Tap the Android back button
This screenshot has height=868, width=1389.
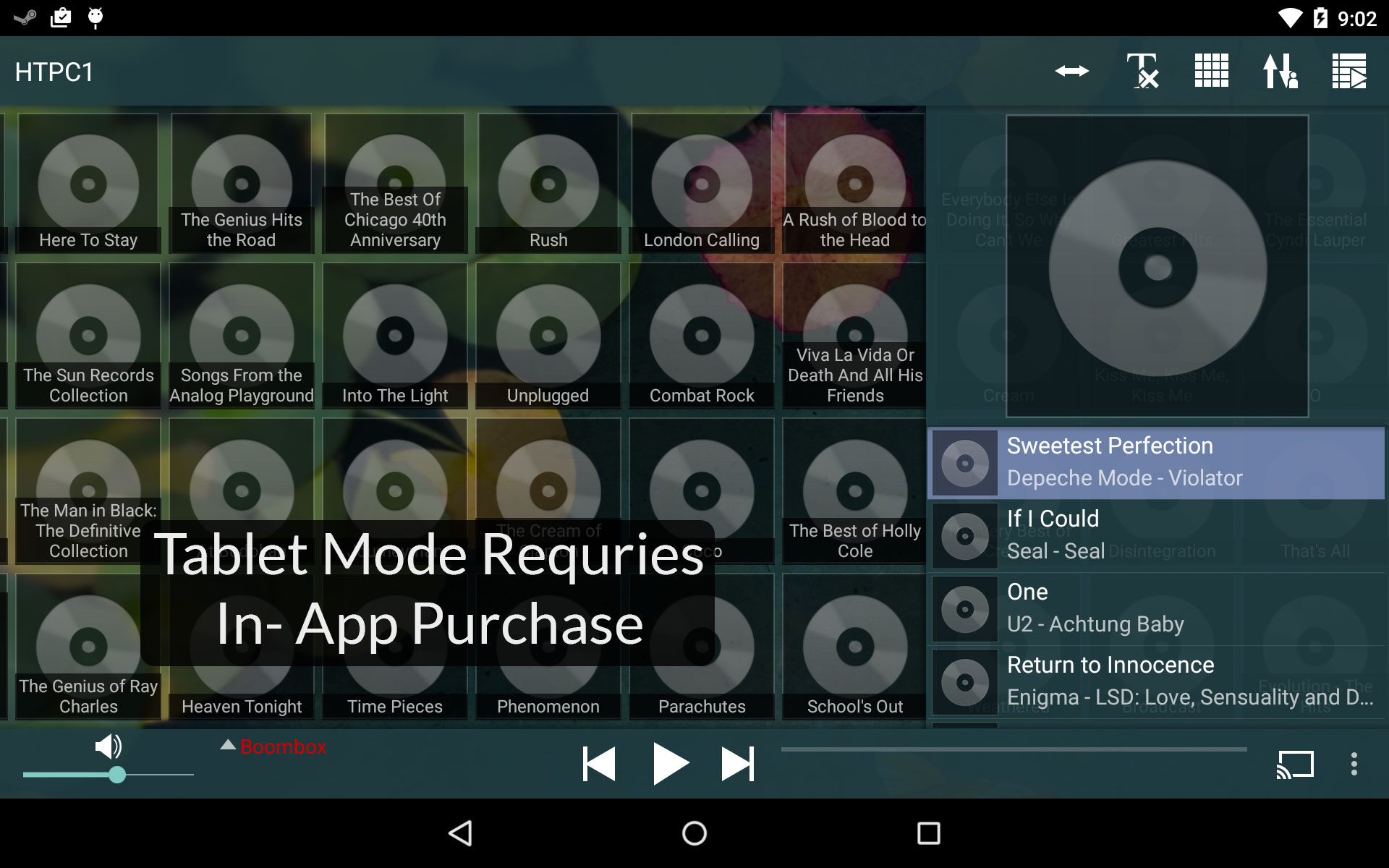(461, 833)
